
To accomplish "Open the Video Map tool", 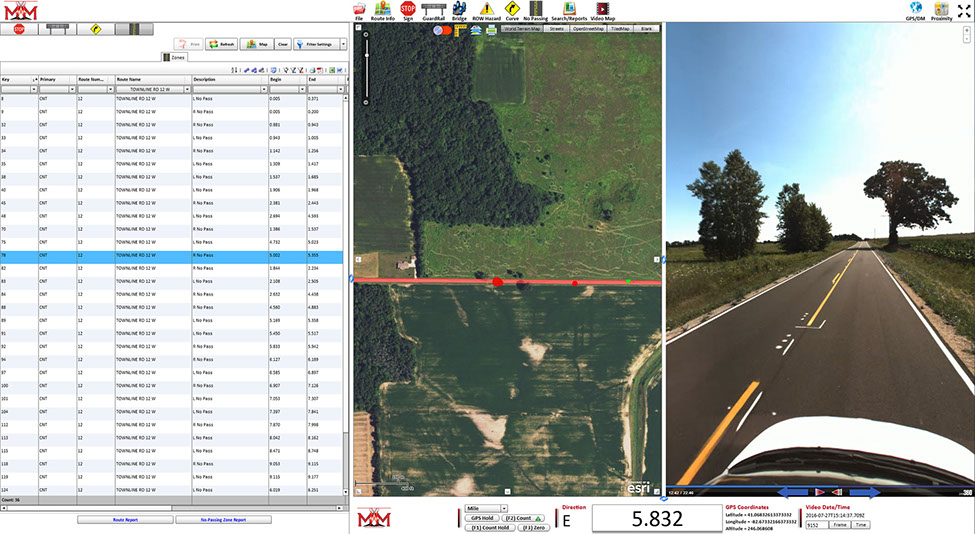I will point(603,10).
